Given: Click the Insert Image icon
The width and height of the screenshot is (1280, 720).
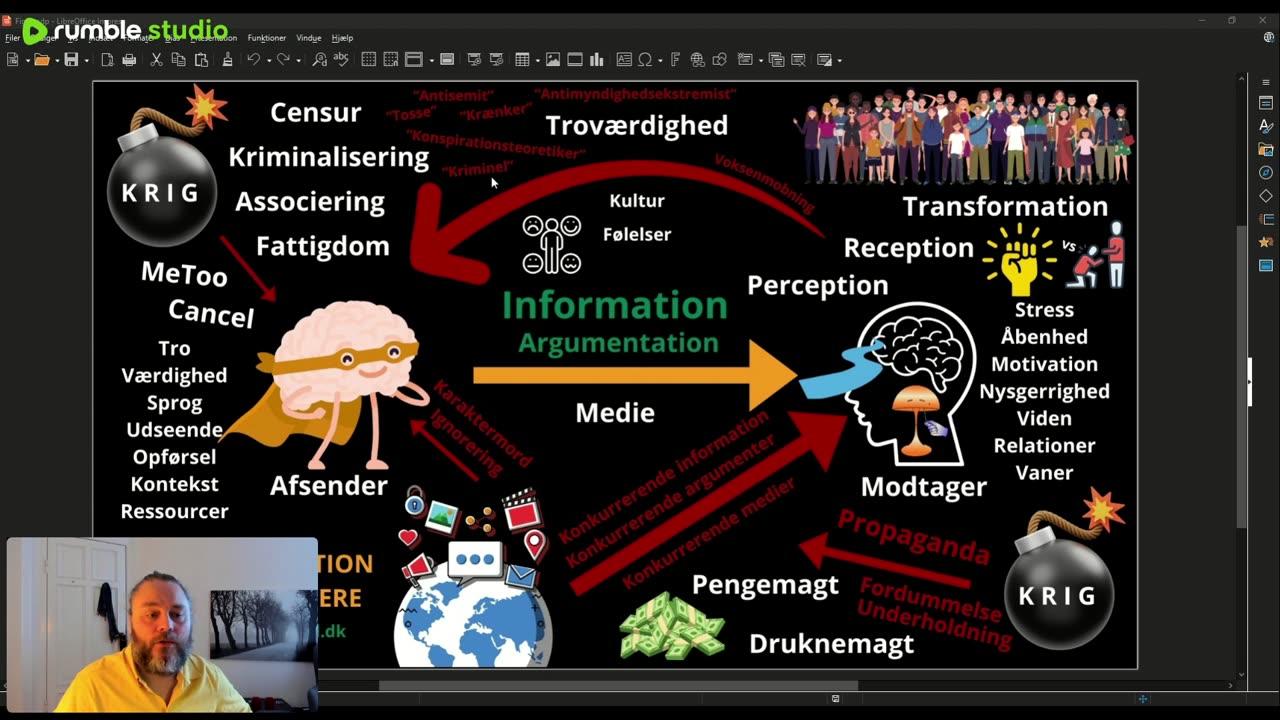Looking at the screenshot, I should pos(553,60).
